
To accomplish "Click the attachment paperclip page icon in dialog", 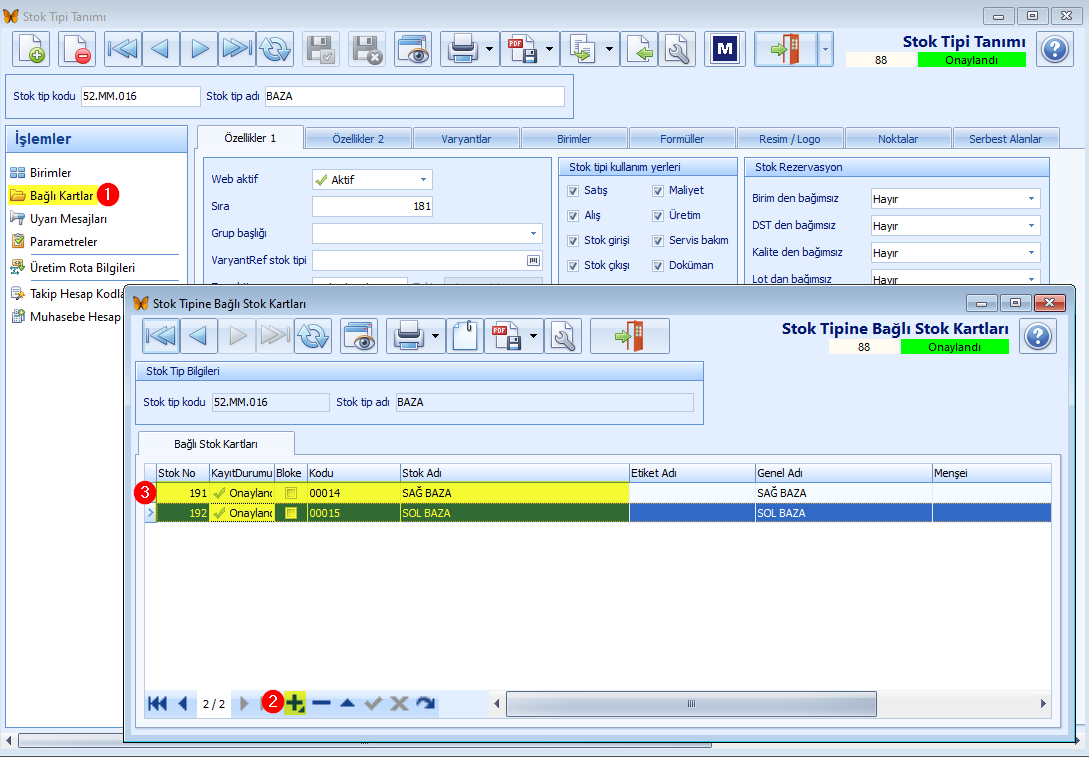I will pyautogui.click(x=465, y=336).
